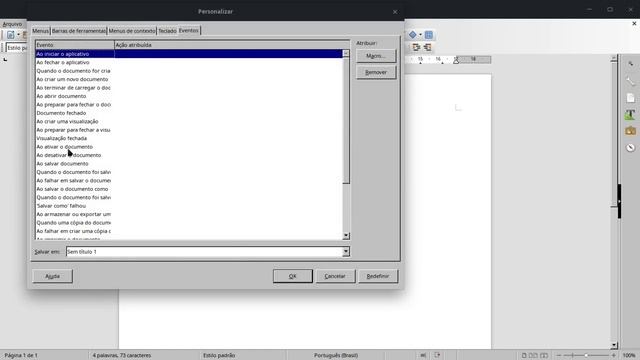The image size is (640, 360).
Task: Select multi-page view in status bar
Action: [533, 356]
